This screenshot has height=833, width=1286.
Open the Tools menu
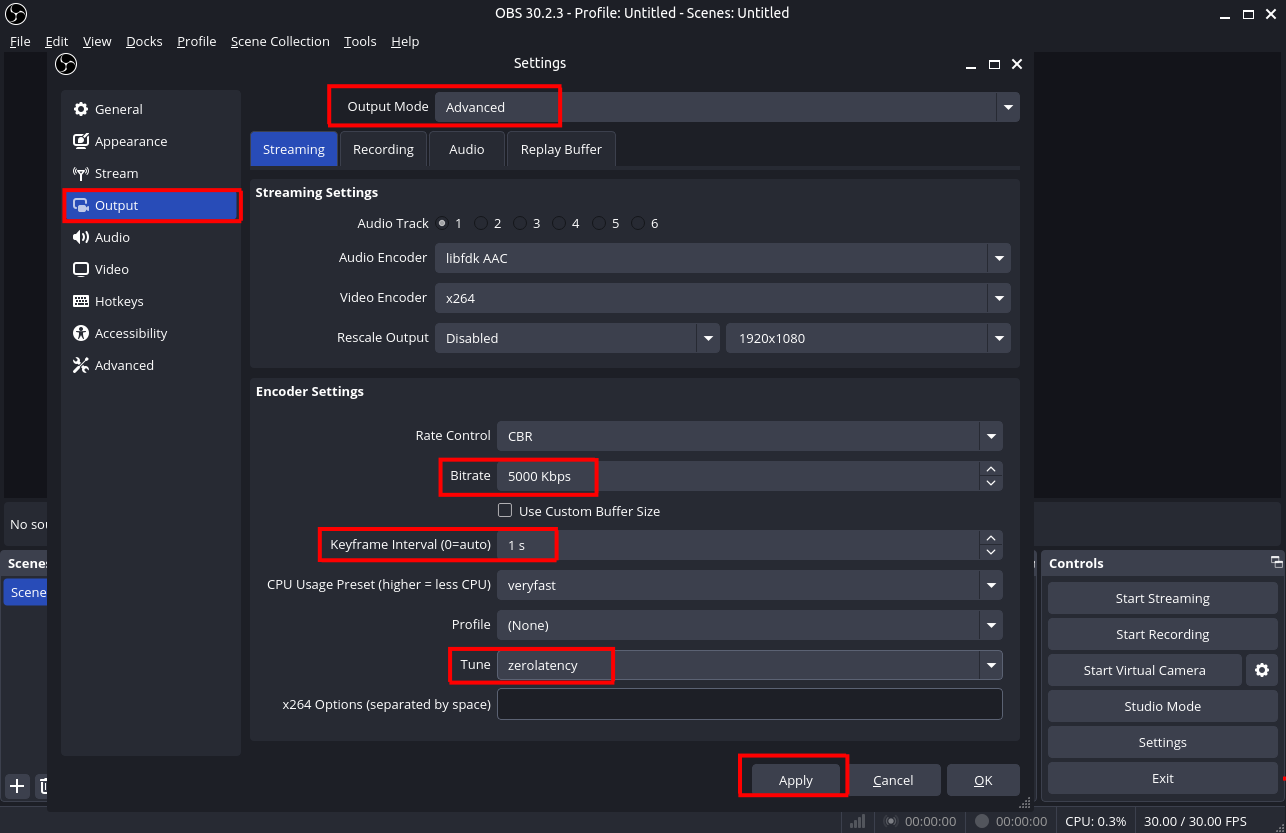pos(360,41)
